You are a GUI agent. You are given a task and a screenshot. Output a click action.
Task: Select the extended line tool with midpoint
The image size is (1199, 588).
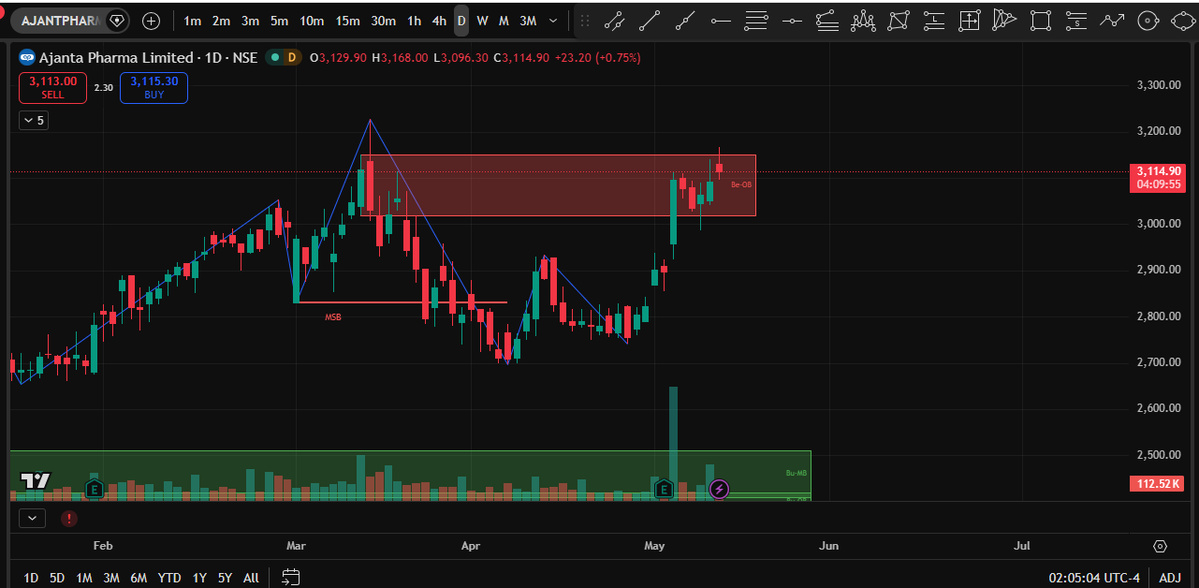click(x=685, y=21)
